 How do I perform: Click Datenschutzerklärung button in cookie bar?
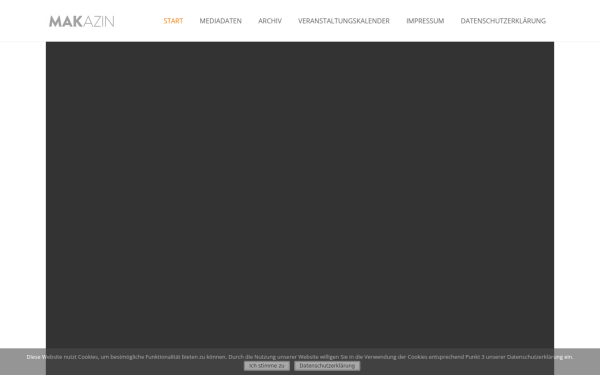point(327,366)
